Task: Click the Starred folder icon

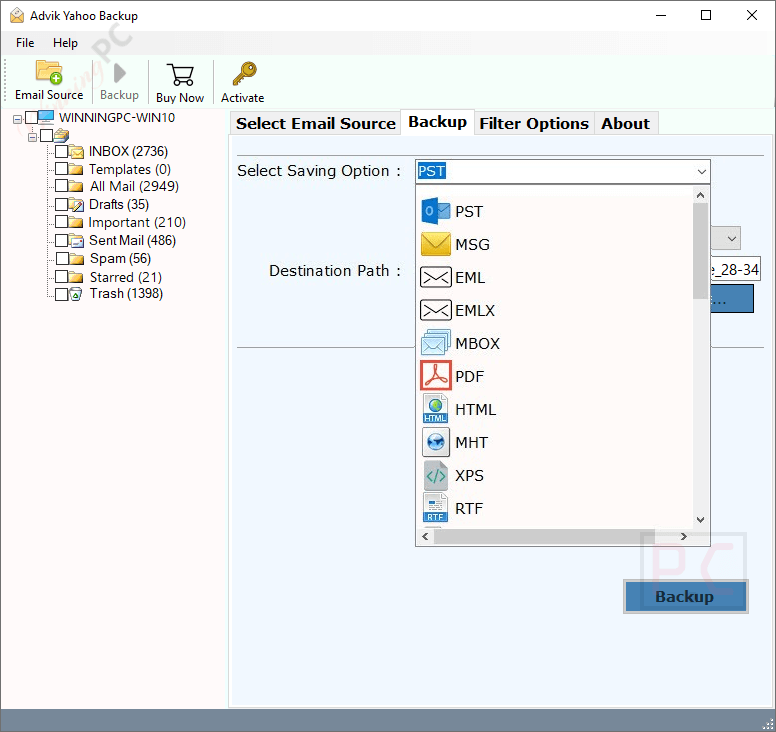Action: (x=76, y=277)
